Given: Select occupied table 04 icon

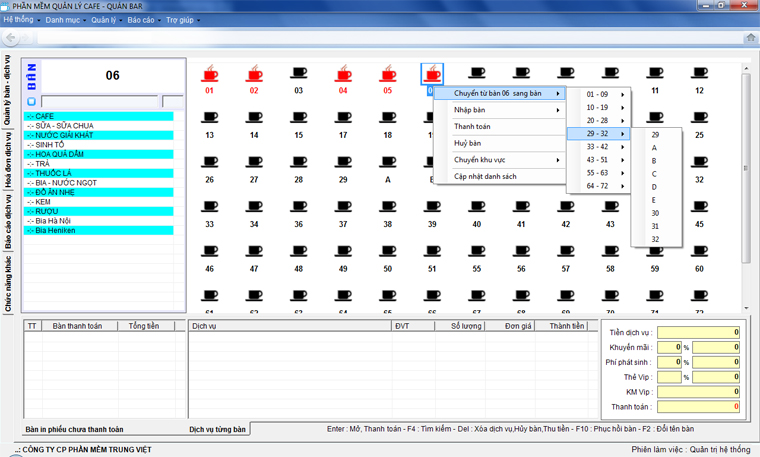Looking at the screenshot, I should pyautogui.click(x=343, y=73).
